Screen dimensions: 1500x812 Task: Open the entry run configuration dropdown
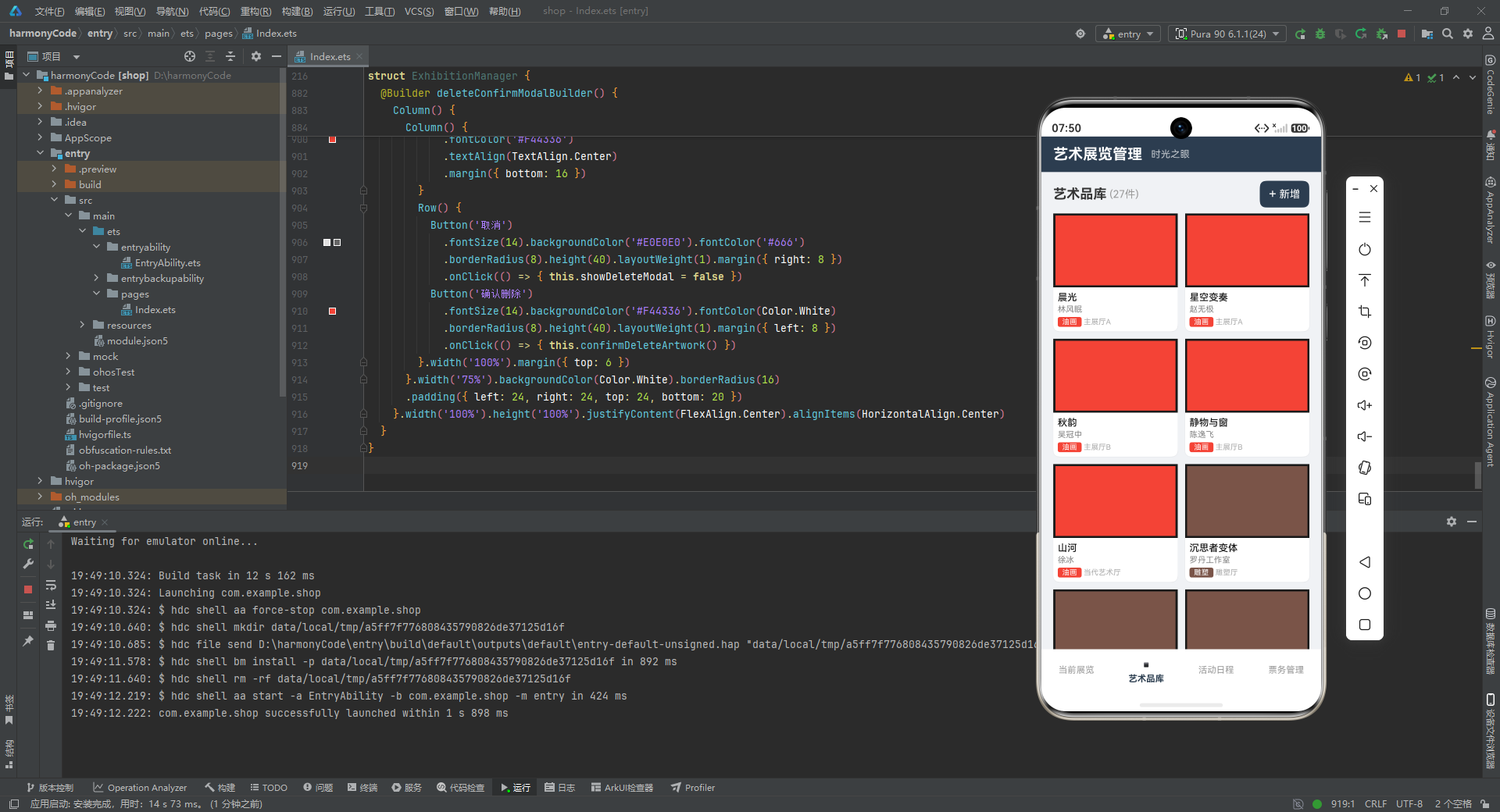[1128, 34]
